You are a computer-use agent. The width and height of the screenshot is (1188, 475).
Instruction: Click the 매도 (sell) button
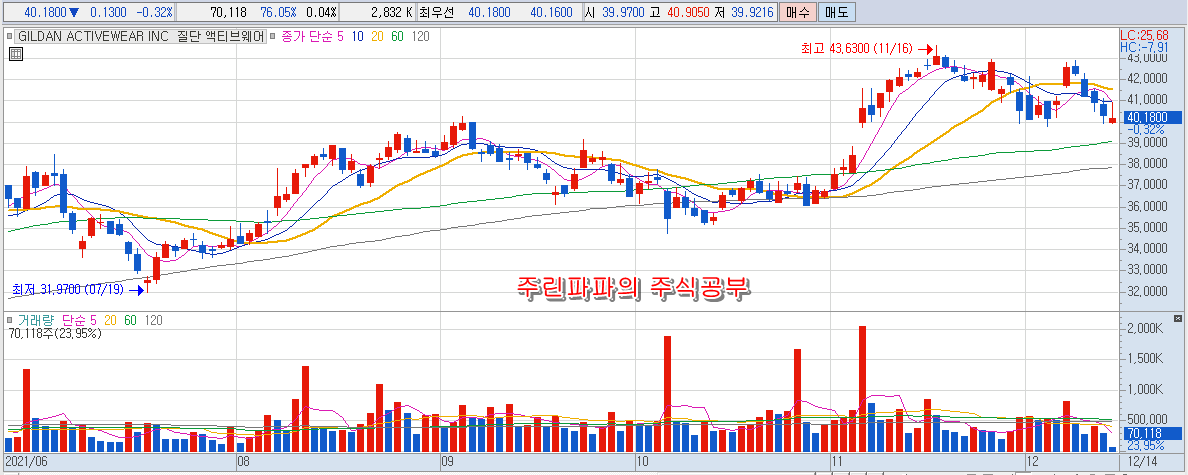(x=835, y=12)
